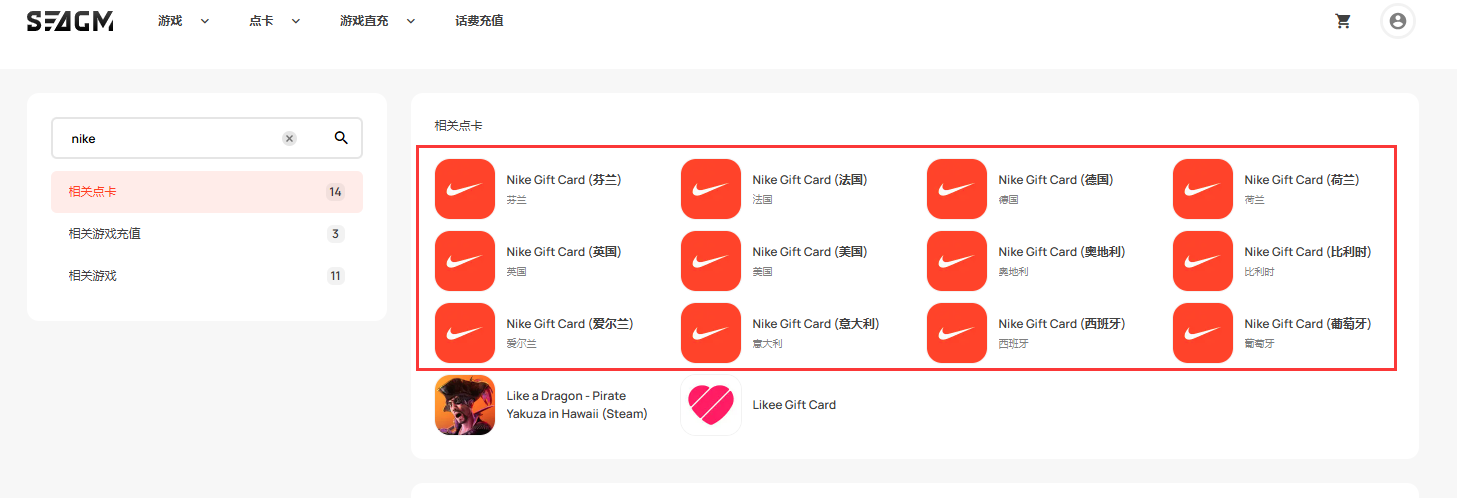1457x498 pixels.
Task: Click the user account profile icon
Action: pos(1397,21)
